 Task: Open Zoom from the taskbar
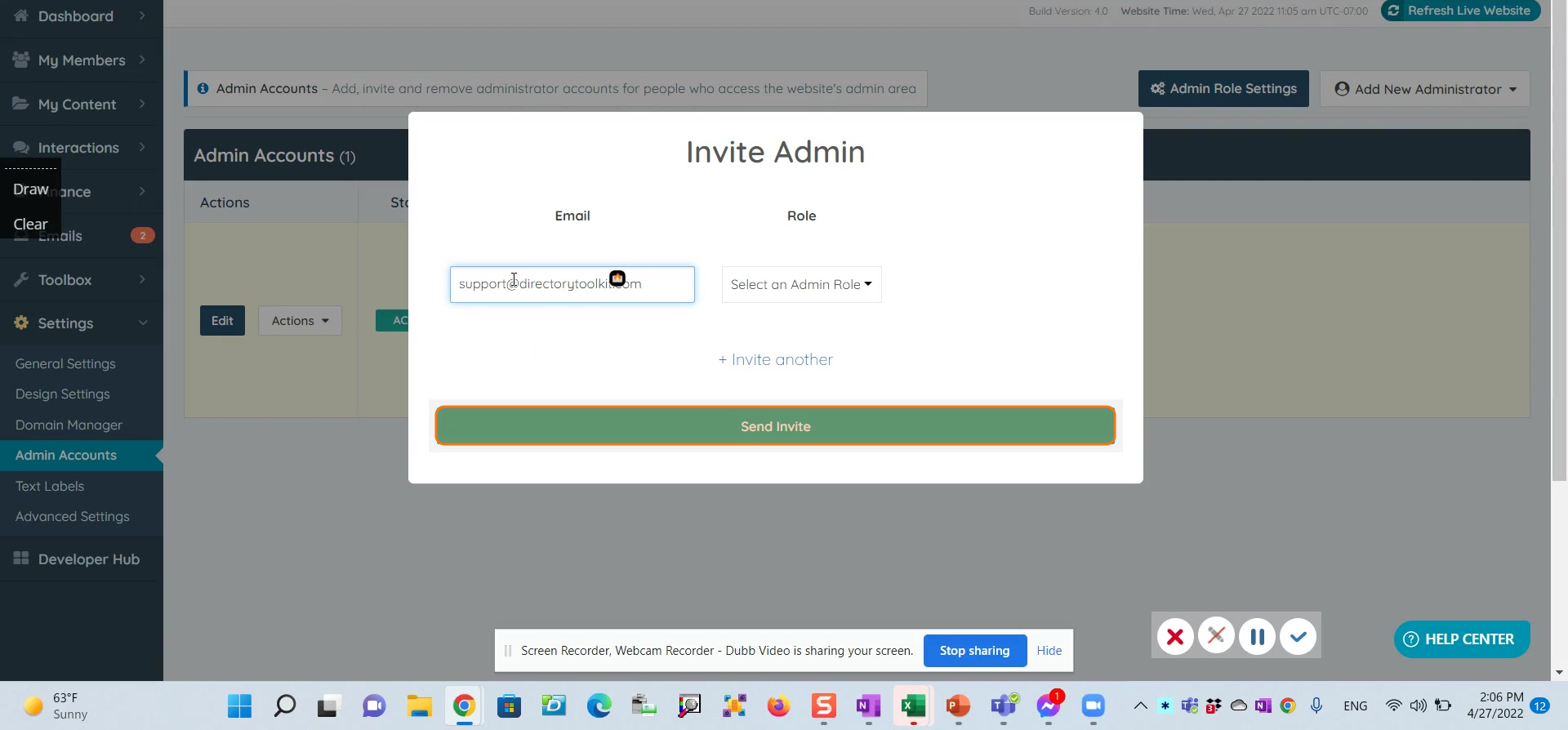click(x=1093, y=706)
